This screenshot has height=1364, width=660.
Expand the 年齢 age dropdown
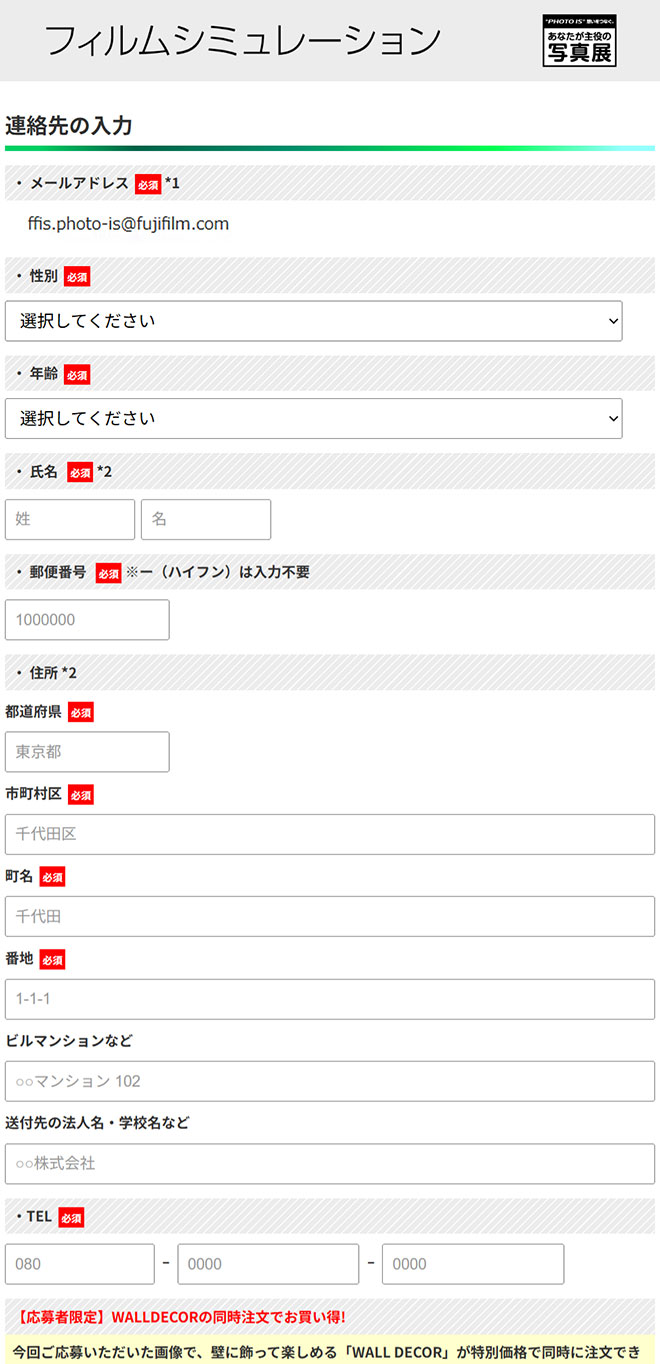(314, 419)
